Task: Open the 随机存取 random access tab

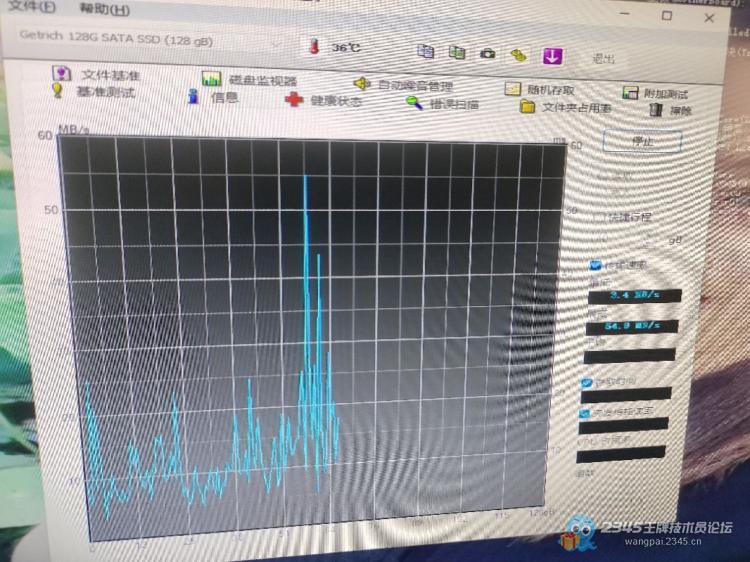Action: (538, 89)
